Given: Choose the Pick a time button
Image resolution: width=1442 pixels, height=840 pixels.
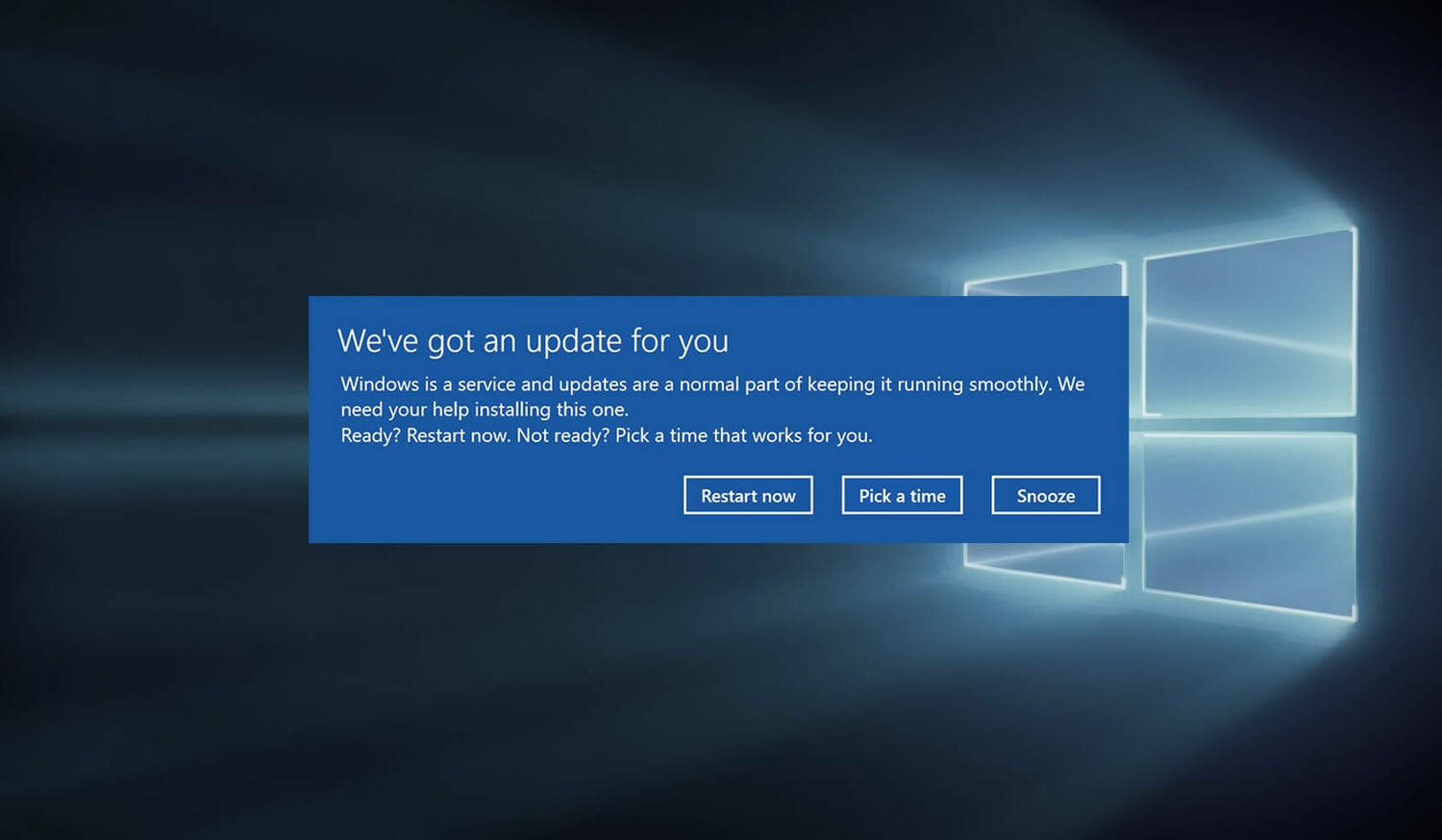Looking at the screenshot, I should tap(902, 495).
